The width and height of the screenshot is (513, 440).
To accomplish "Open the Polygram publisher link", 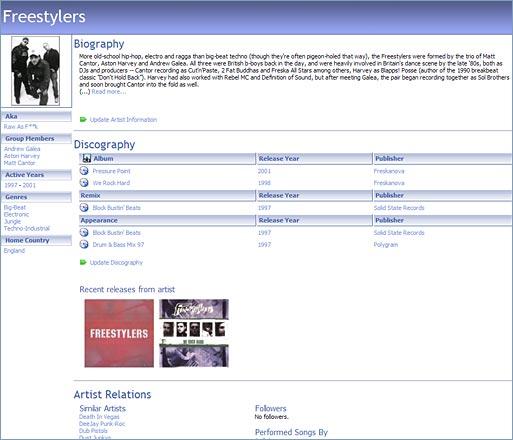I will click(386, 245).
